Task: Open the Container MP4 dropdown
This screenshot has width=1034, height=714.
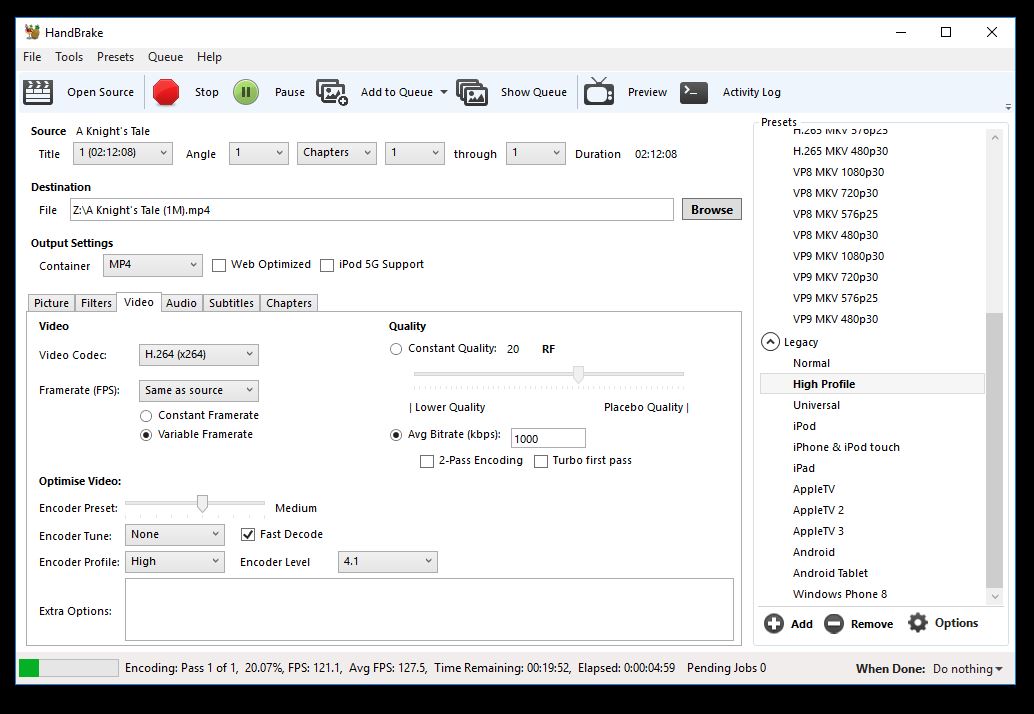Action: pos(152,265)
